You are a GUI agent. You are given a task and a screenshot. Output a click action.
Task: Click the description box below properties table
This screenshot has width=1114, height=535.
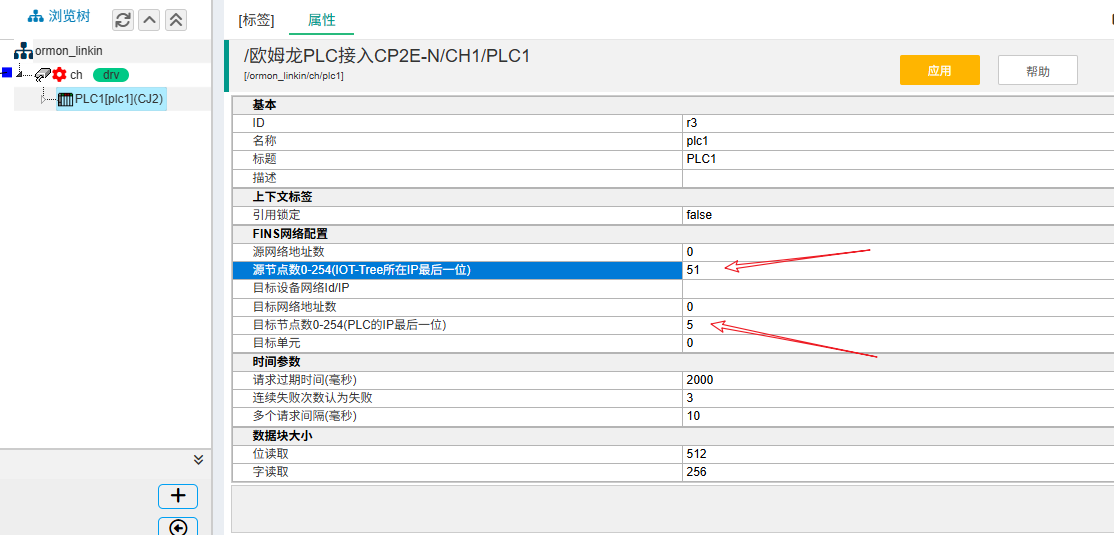[x=673, y=509]
